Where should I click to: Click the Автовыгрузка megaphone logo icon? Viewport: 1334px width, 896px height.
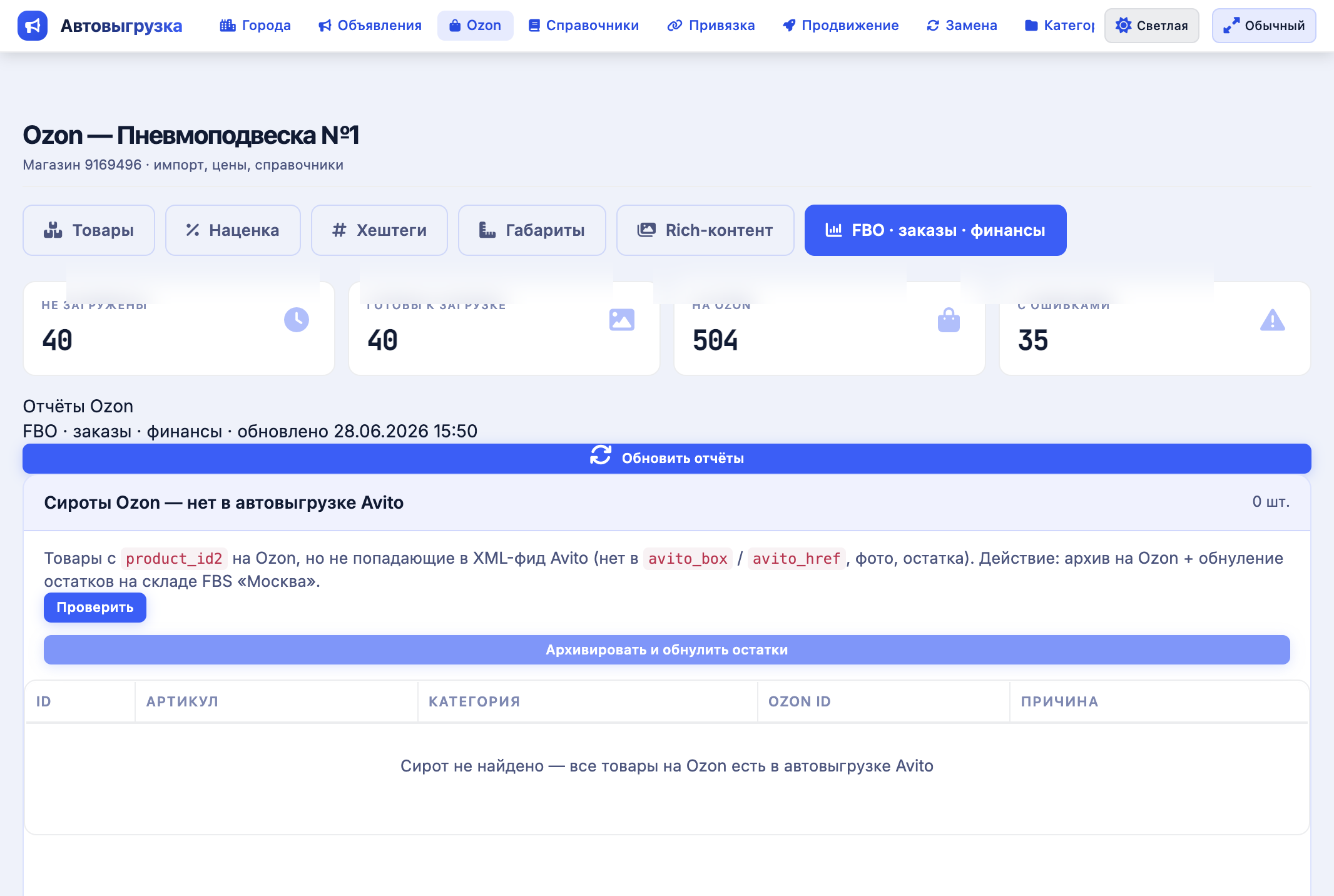[33, 26]
